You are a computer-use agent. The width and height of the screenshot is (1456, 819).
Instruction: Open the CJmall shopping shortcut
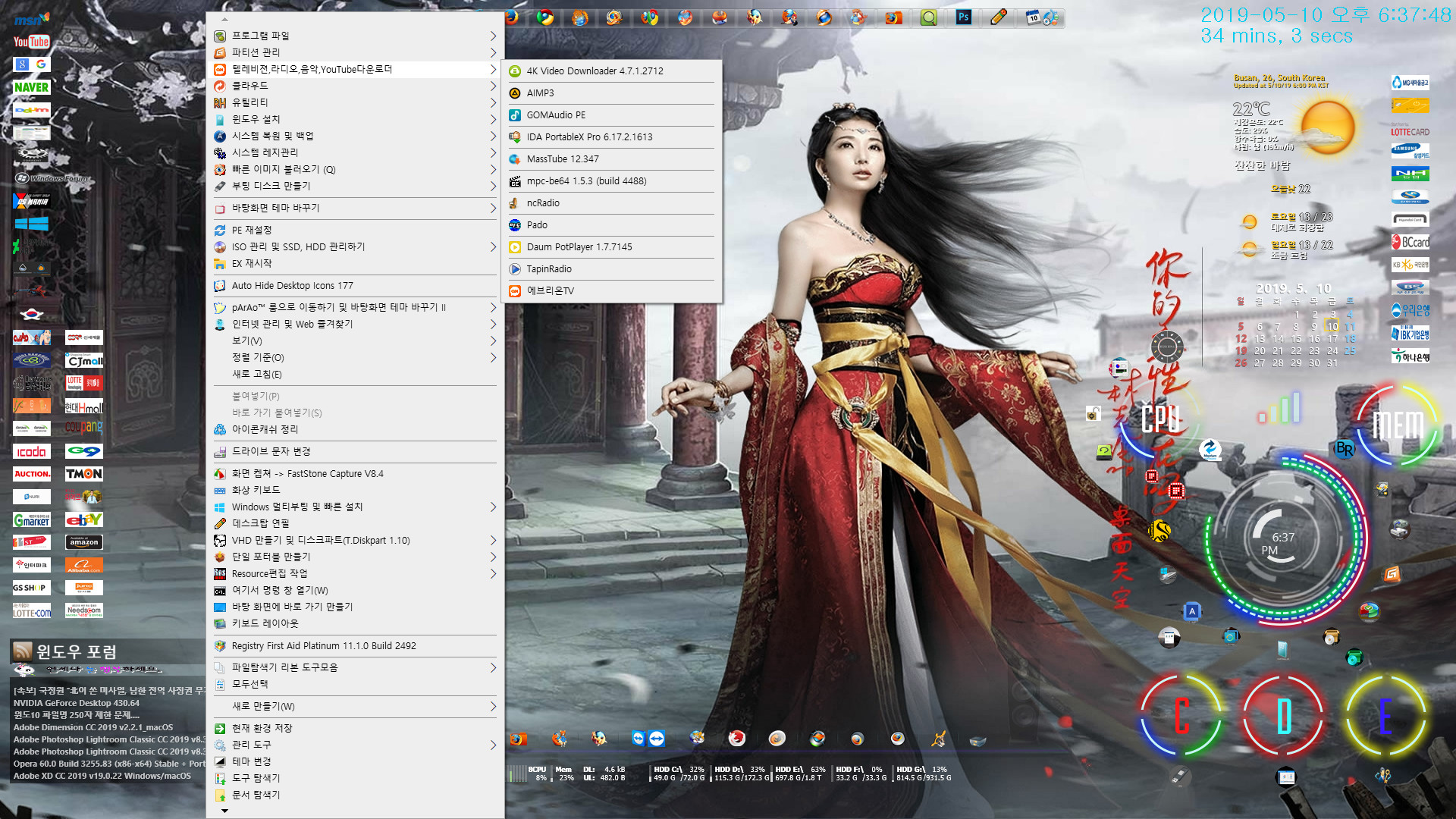(84, 360)
